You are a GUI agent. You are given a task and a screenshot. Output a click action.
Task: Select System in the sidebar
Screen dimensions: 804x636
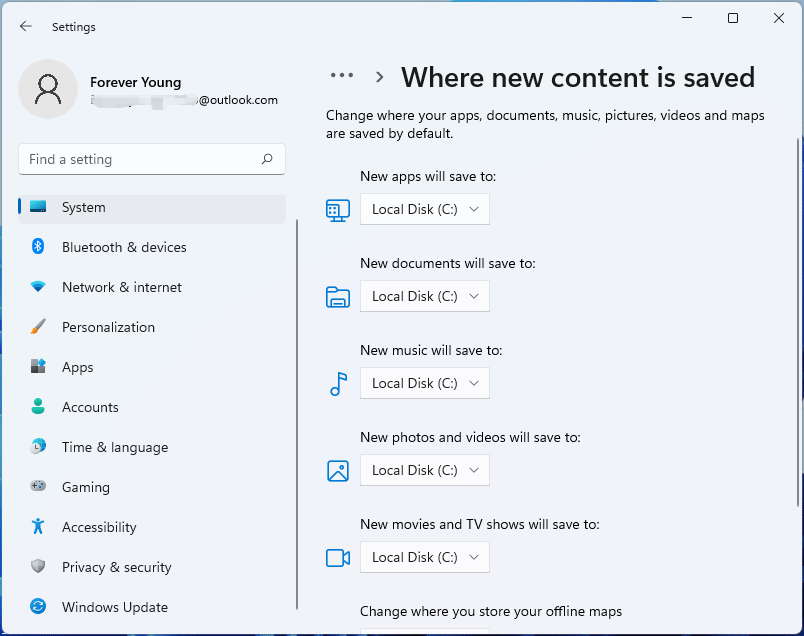pos(84,207)
